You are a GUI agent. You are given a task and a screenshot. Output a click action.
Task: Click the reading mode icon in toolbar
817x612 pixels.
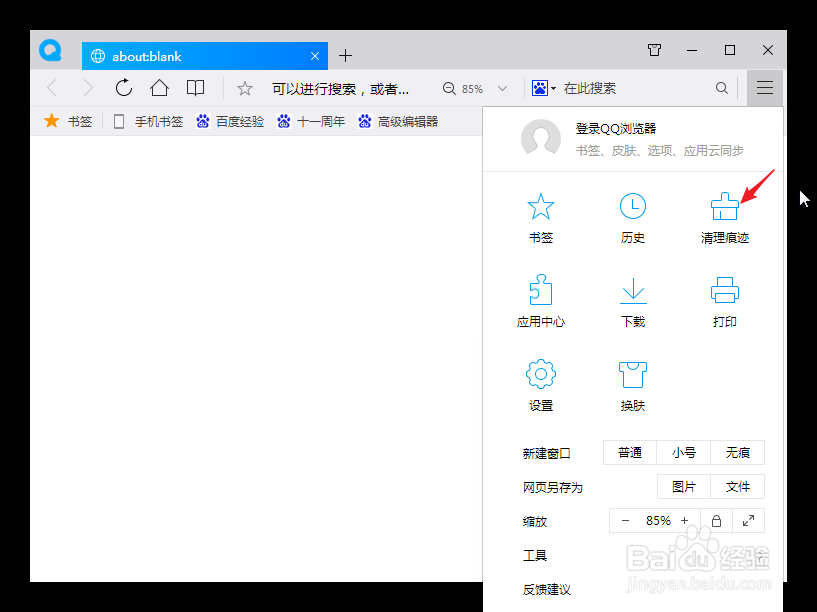[x=195, y=88]
